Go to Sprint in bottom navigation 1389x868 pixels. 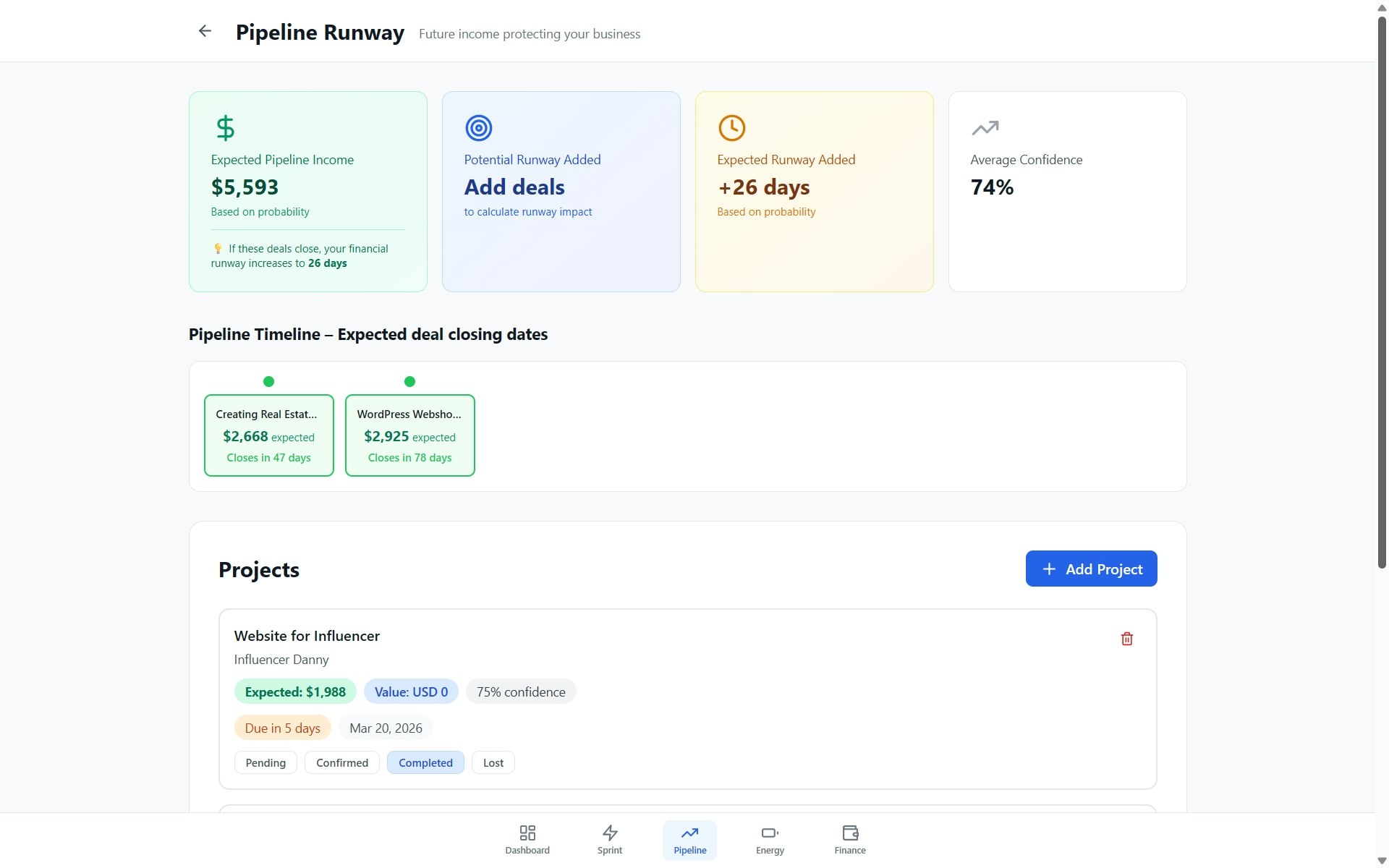click(x=609, y=840)
